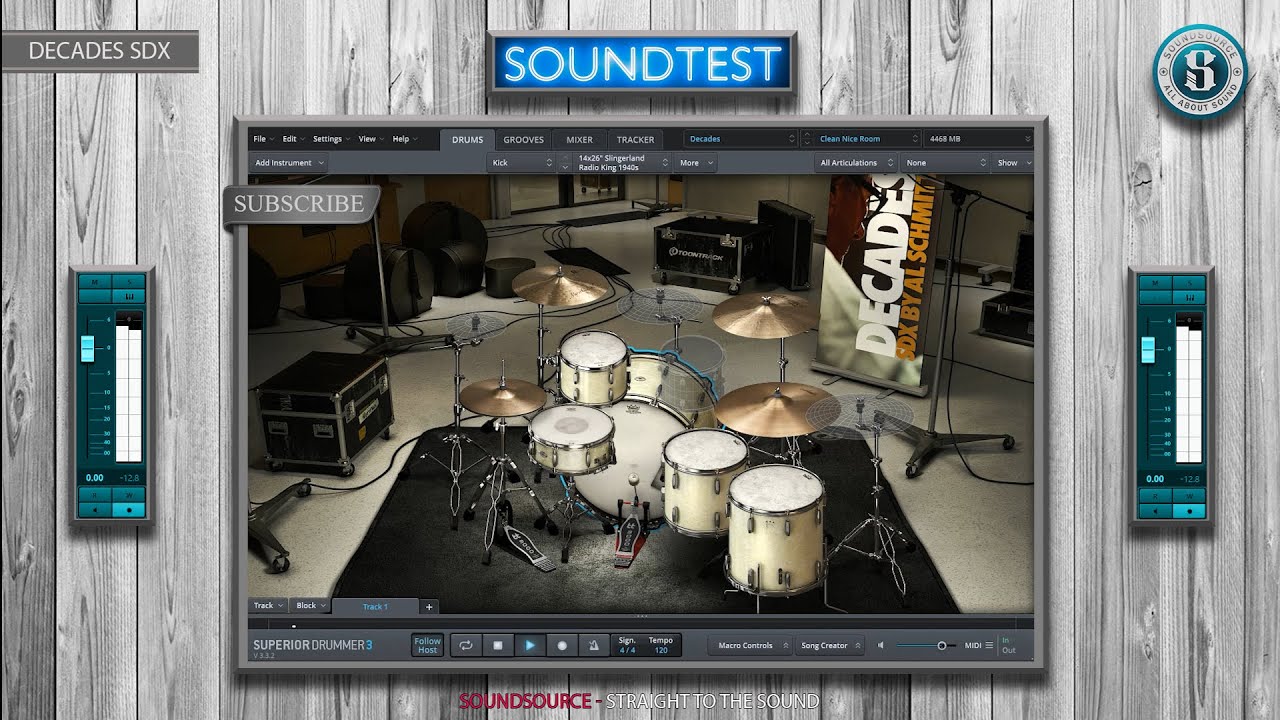The image size is (1280, 720).
Task: Add a new track with plus button
Action: pyautogui.click(x=429, y=606)
